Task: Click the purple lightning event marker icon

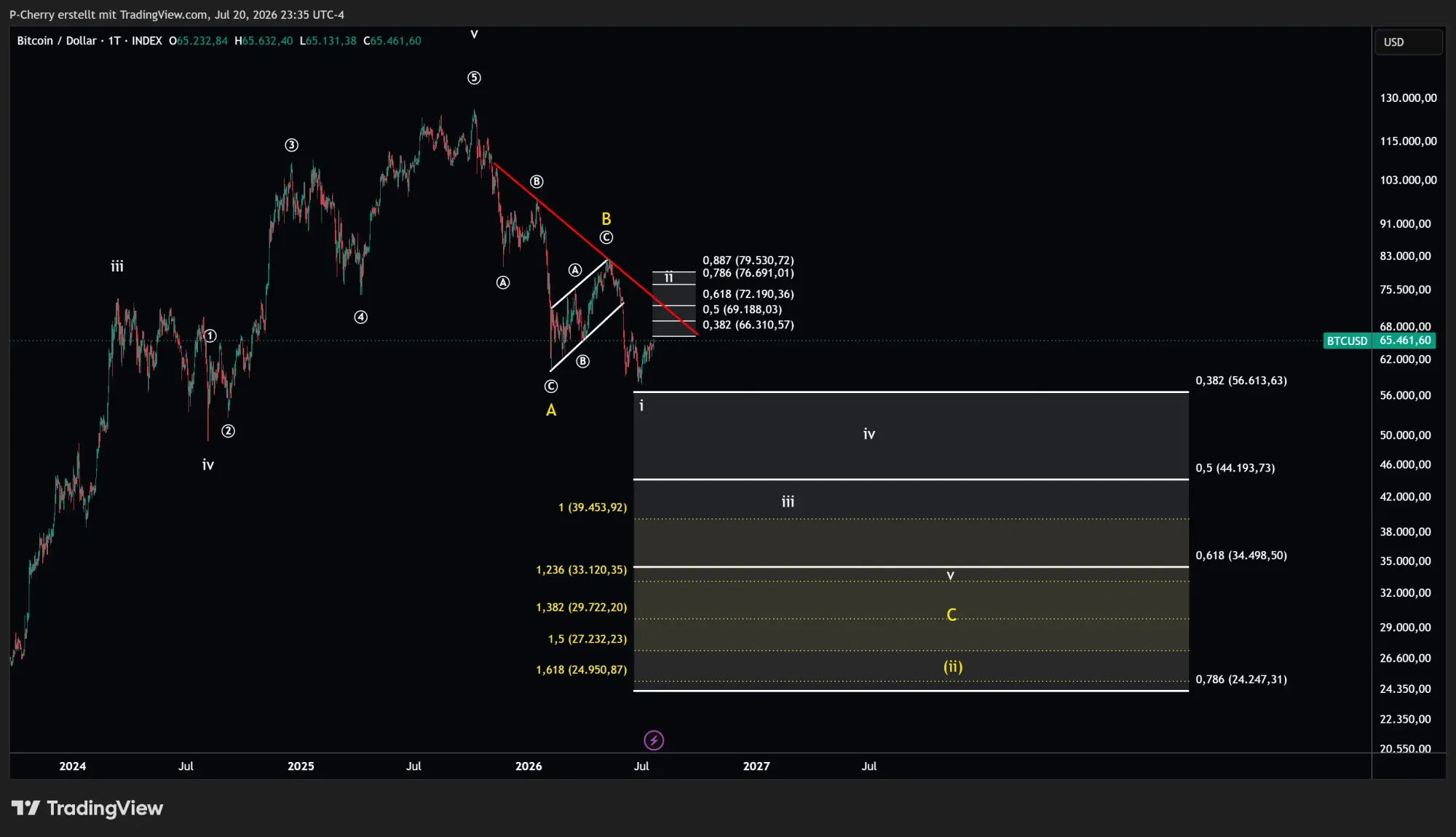Action: [654, 740]
